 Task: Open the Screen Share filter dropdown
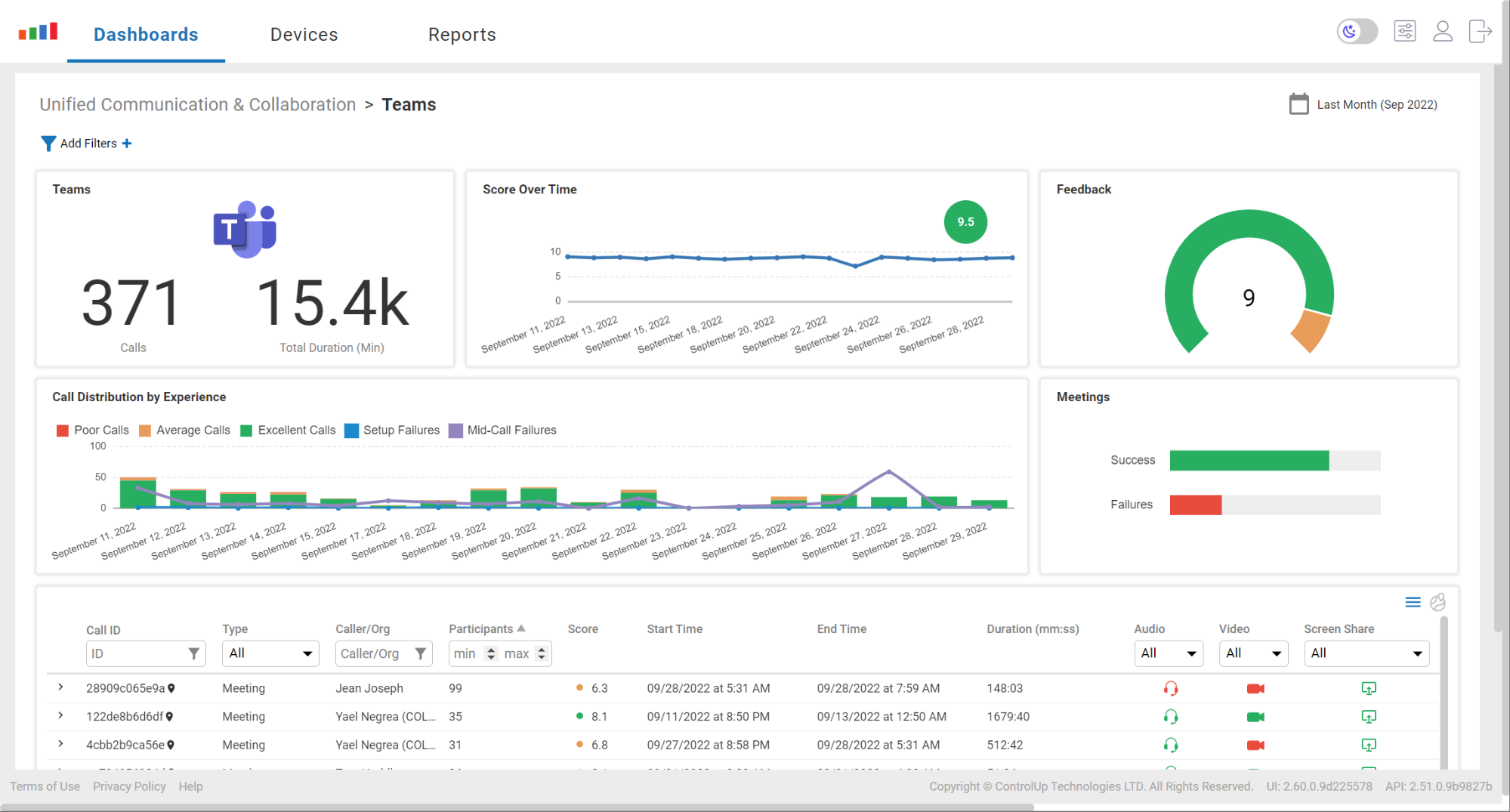tap(1366, 653)
